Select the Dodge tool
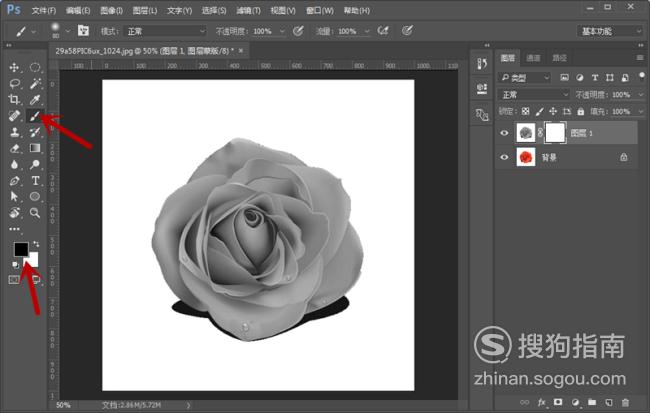Screen dimensions: 650x413 click(35, 165)
